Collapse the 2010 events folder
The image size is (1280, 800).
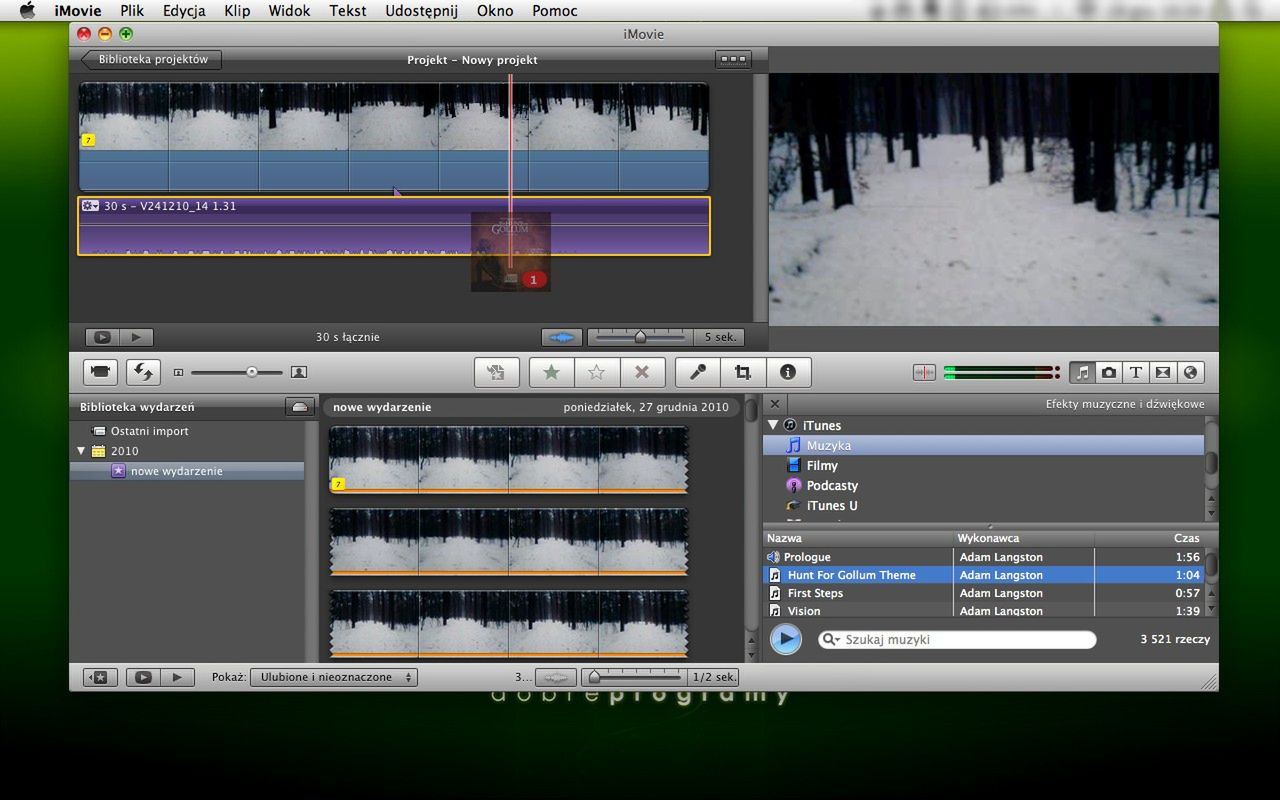tap(81, 451)
